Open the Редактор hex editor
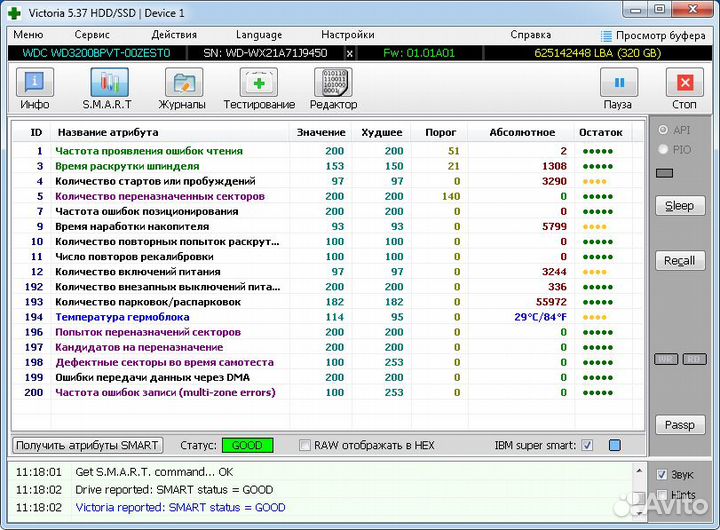This screenshot has height=530, width=720. click(x=333, y=89)
